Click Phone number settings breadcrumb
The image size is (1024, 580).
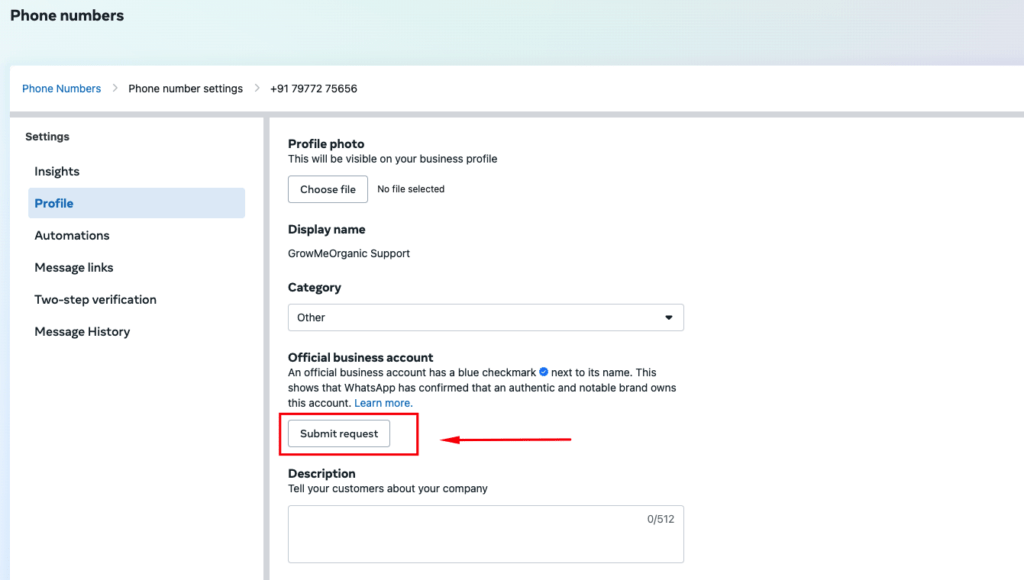tap(185, 88)
